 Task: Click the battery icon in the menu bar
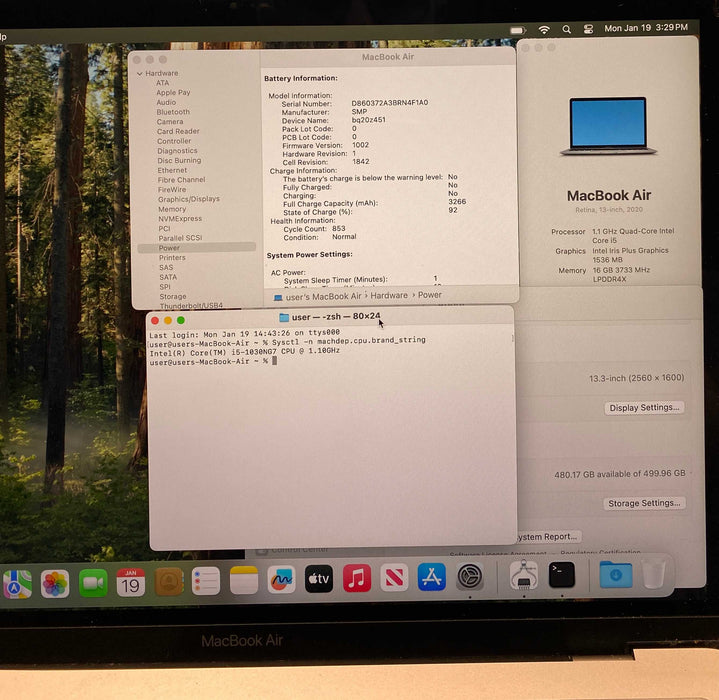pos(517,31)
